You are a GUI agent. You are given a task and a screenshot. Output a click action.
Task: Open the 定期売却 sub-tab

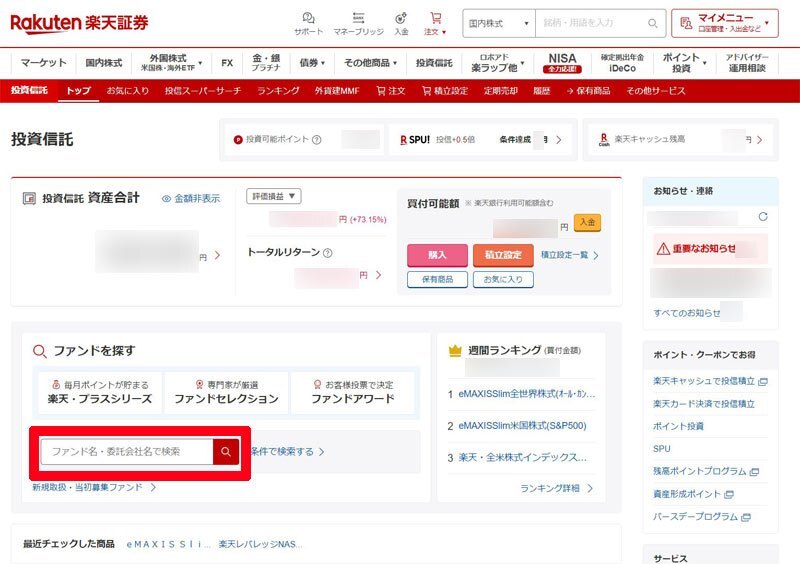point(501,91)
